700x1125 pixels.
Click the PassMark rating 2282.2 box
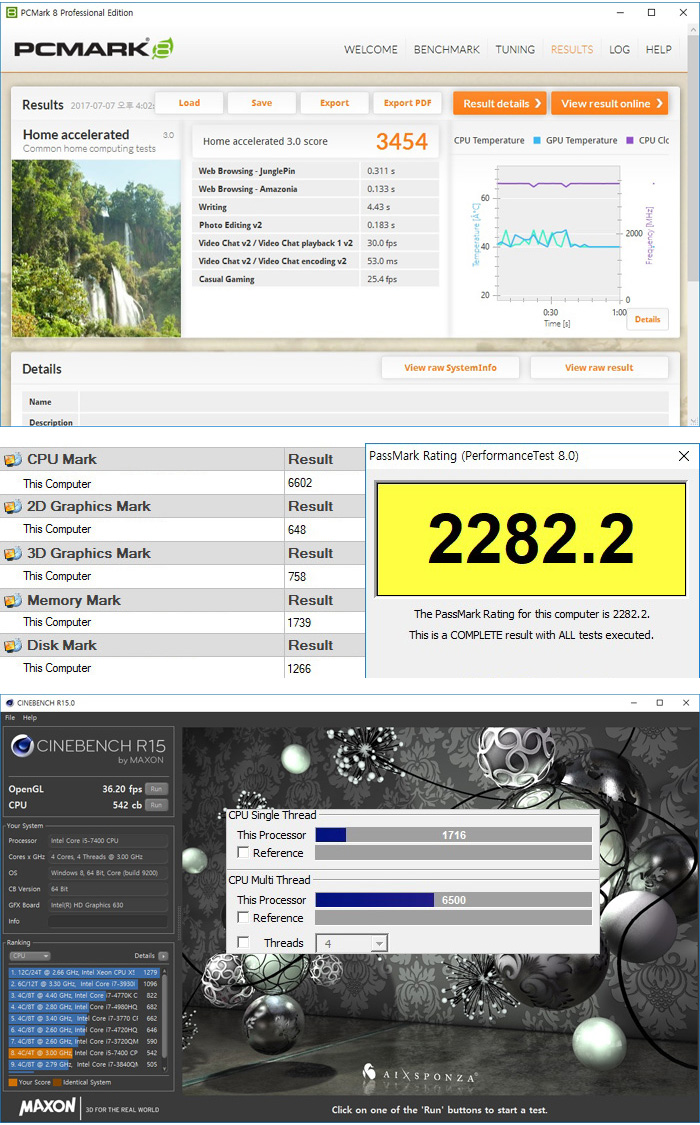click(x=531, y=539)
